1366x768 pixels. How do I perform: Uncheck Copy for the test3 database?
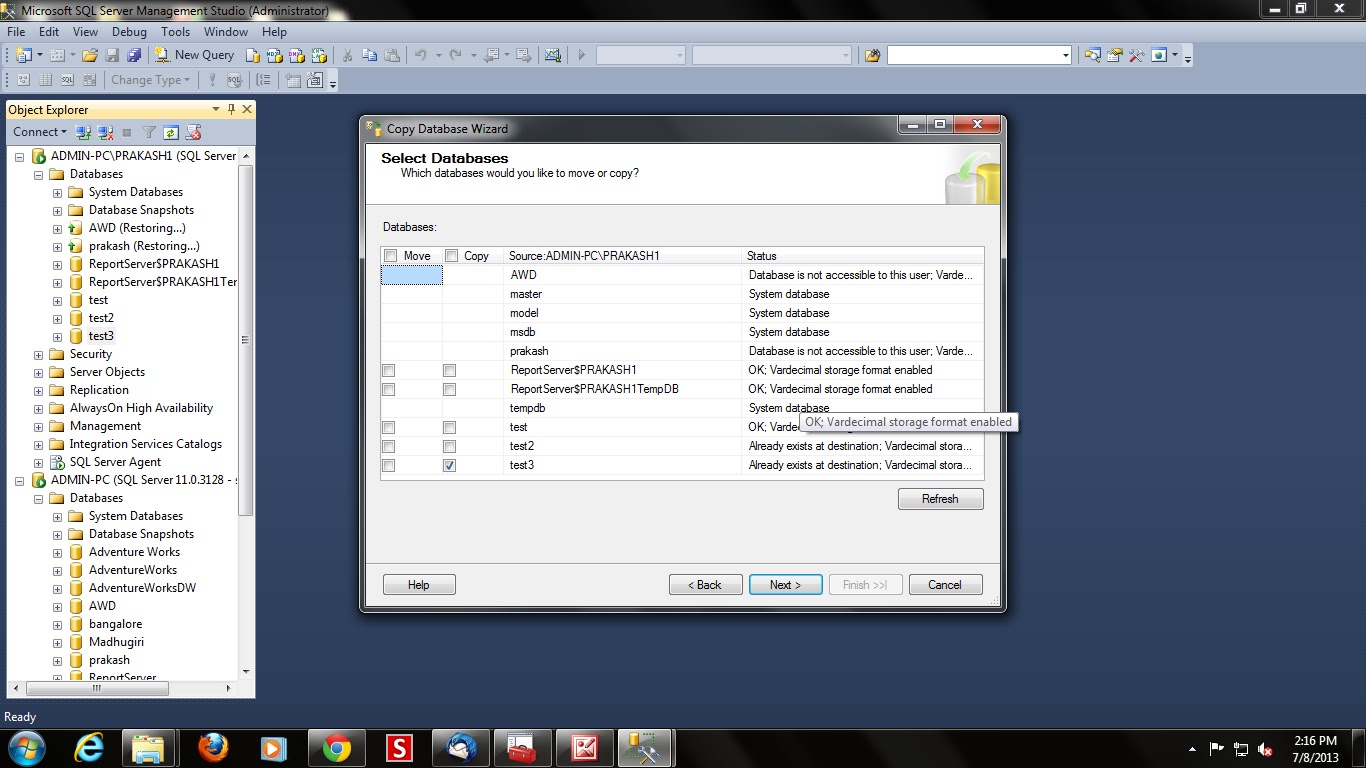pyautogui.click(x=449, y=466)
